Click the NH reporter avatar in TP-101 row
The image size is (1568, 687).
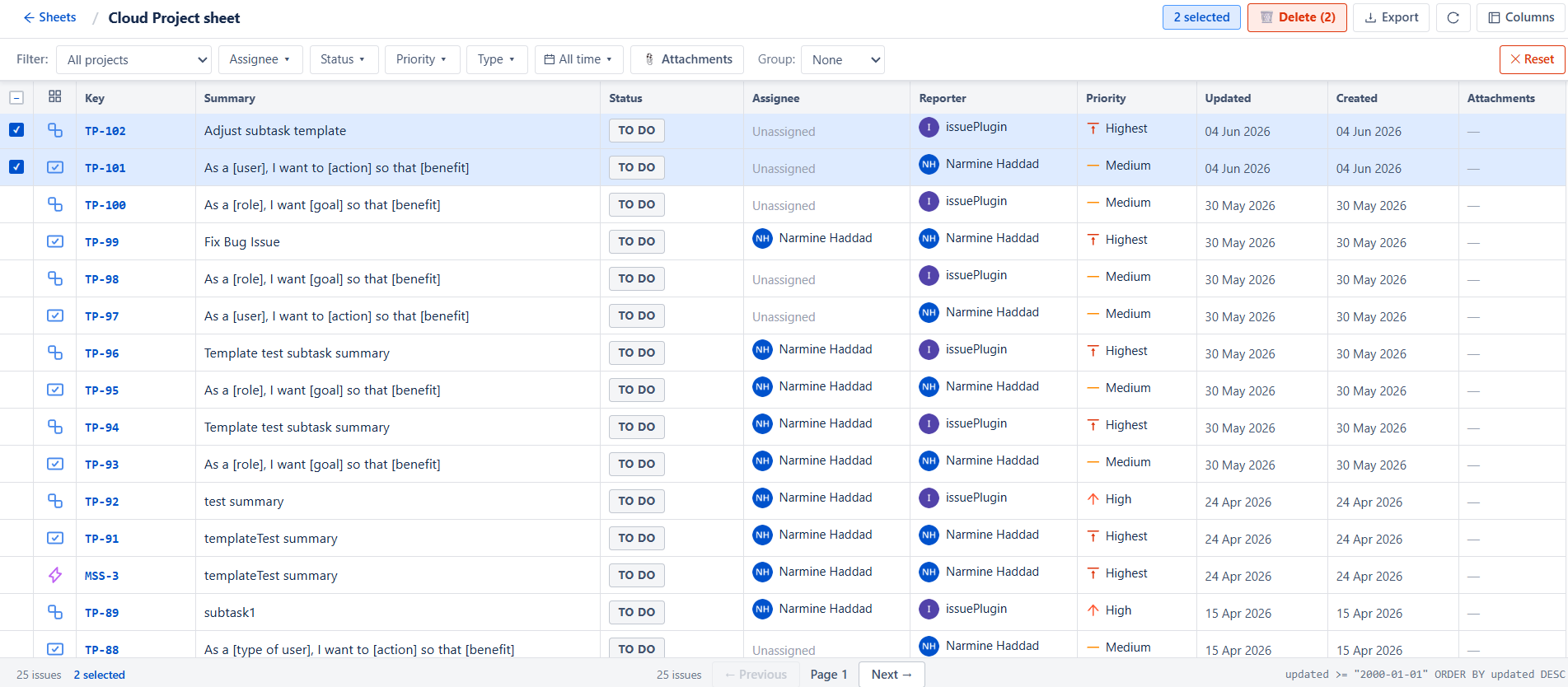(x=929, y=164)
